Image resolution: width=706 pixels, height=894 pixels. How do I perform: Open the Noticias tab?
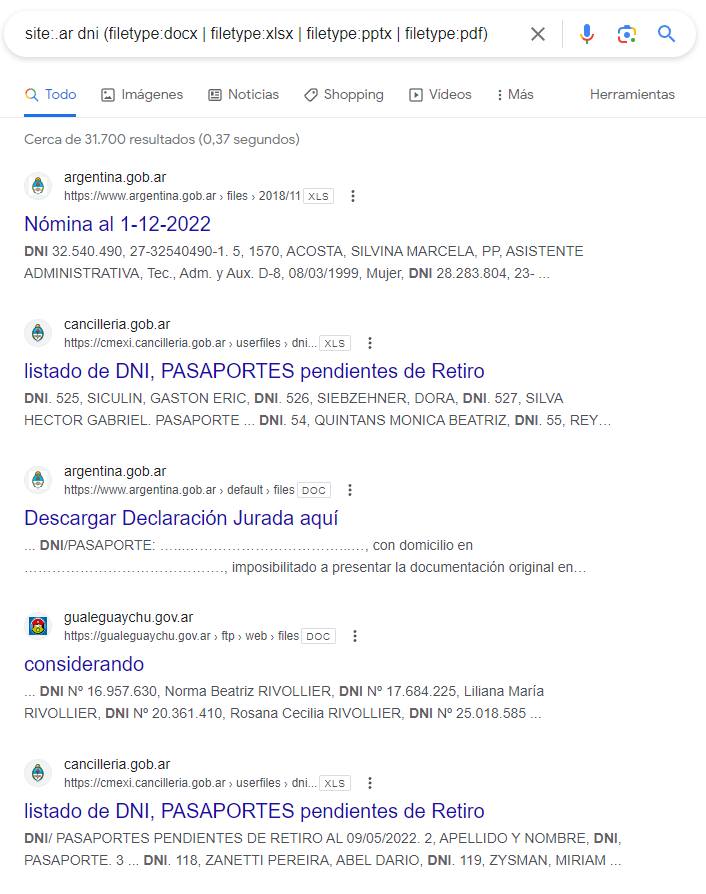pyautogui.click(x=244, y=94)
